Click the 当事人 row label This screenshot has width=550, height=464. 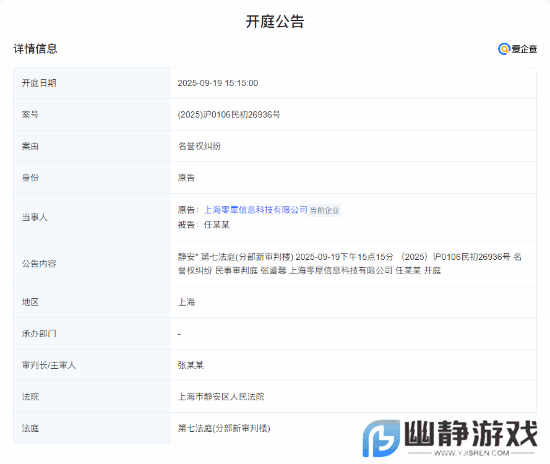pyautogui.click(x=34, y=217)
